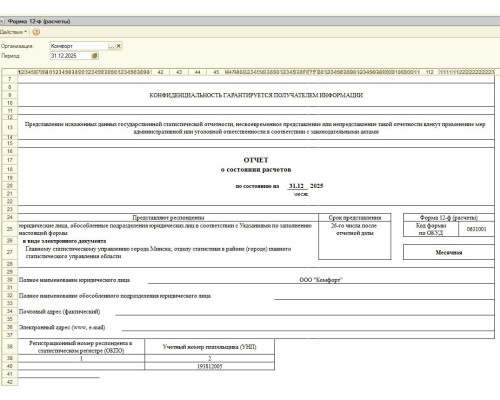Click column number '2' cell under УНП
This screenshot has height=400, width=500.
tap(210, 359)
